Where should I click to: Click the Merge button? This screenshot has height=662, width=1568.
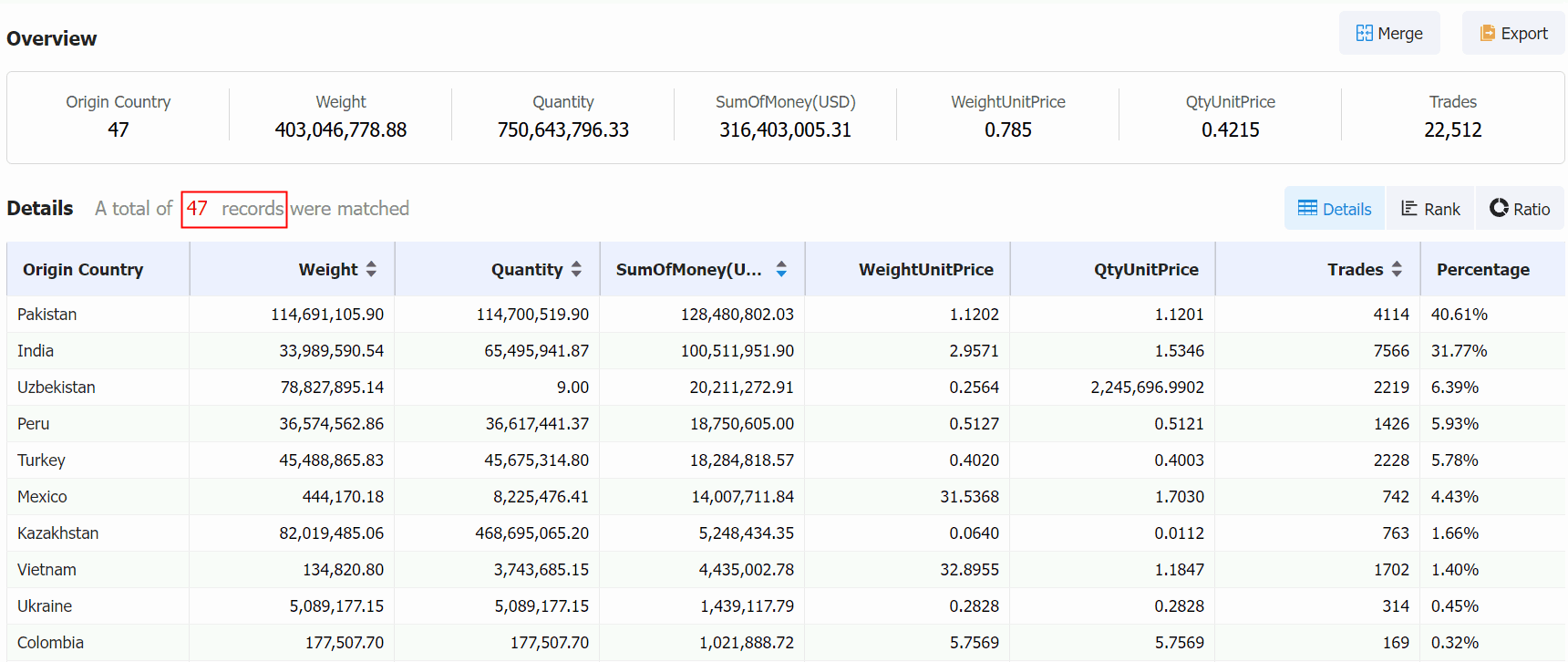(1389, 34)
